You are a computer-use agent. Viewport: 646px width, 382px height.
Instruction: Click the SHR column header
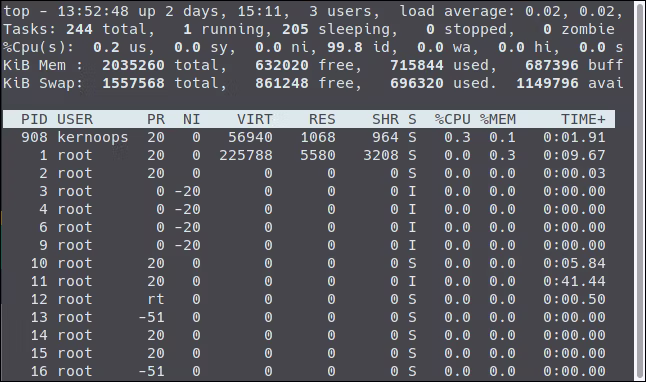385,119
